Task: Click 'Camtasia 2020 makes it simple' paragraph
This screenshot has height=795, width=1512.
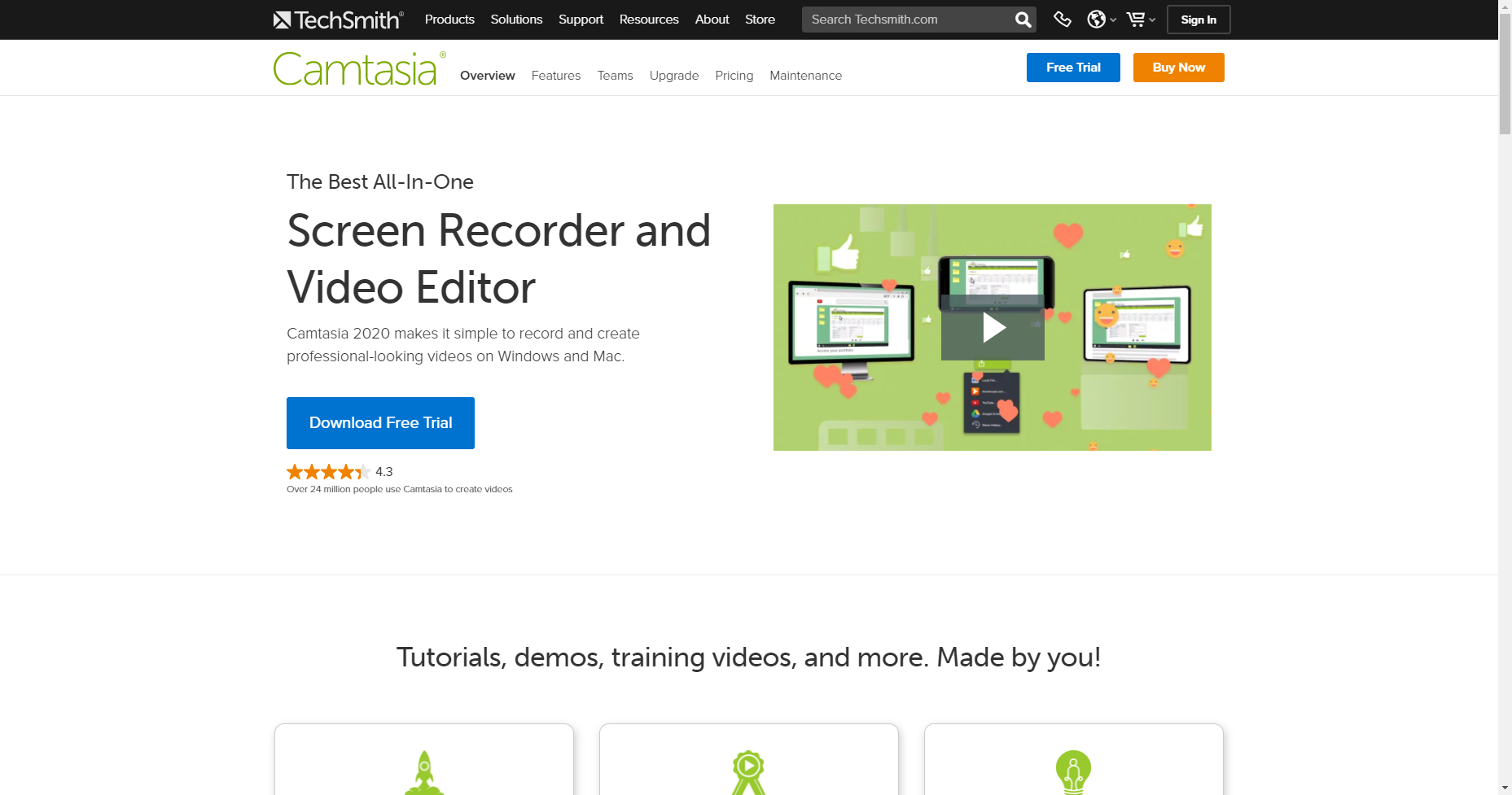Action: 463,345
